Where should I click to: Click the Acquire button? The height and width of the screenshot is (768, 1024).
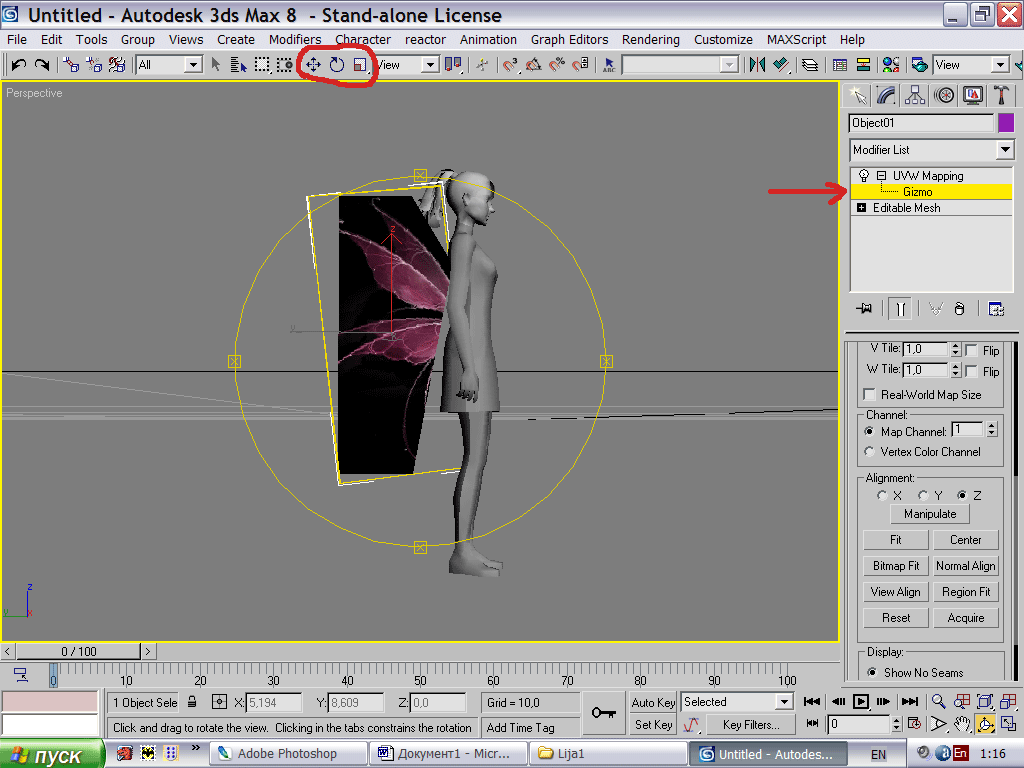click(x=966, y=618)
